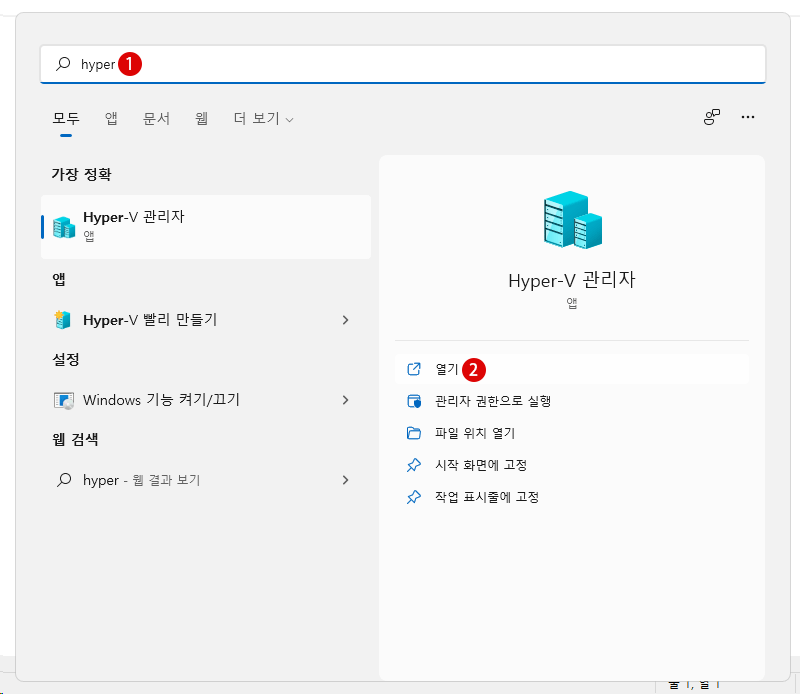Viewport: 800px width, 694px height.
Task: Click the magnifier icon beside the hyper web result
Action: coord(64,480)
